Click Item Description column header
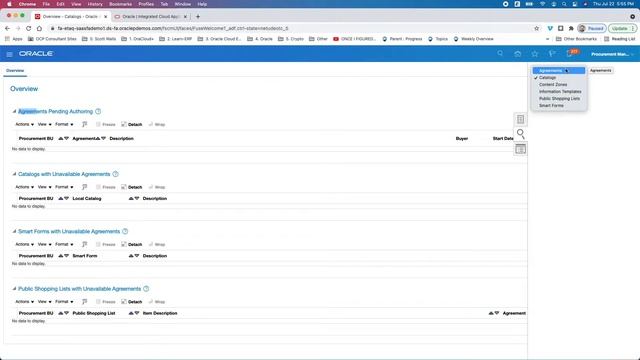This screenshot has height=360, width=640. coord(160,313)
